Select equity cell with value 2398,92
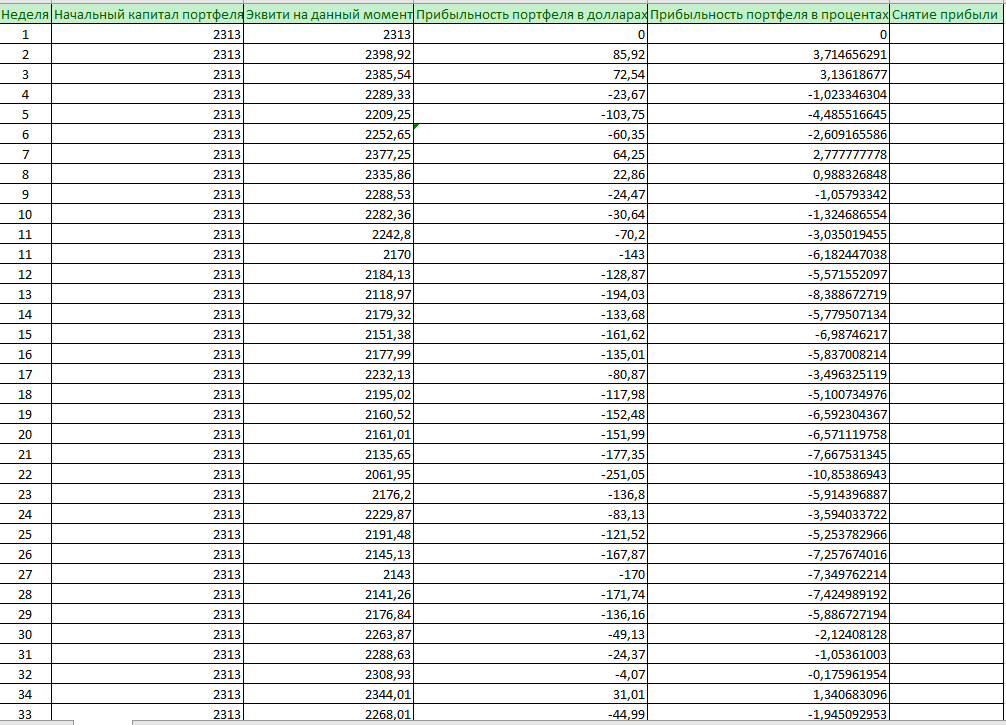Image resolution: width=1006 pixels, height=725 pixels. [329, 54]
